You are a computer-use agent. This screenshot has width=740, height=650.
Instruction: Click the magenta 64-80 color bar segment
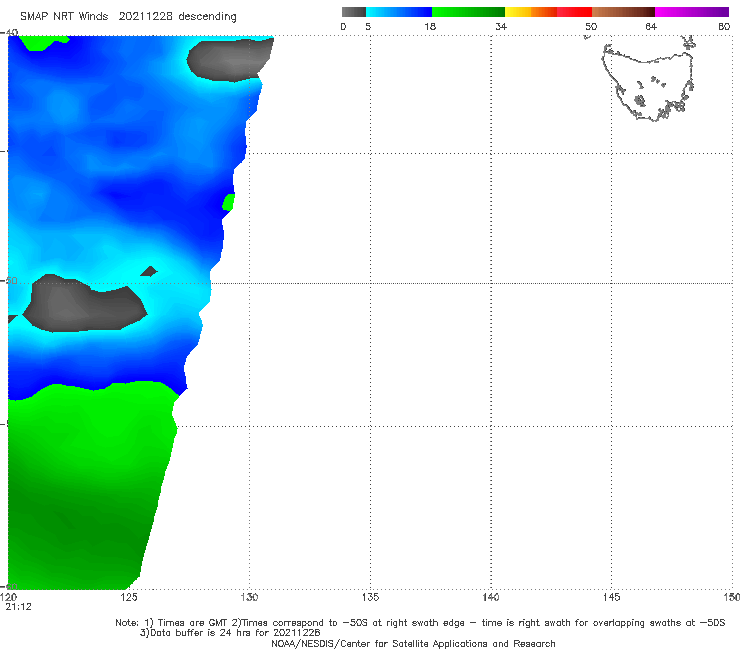point(692,12)
